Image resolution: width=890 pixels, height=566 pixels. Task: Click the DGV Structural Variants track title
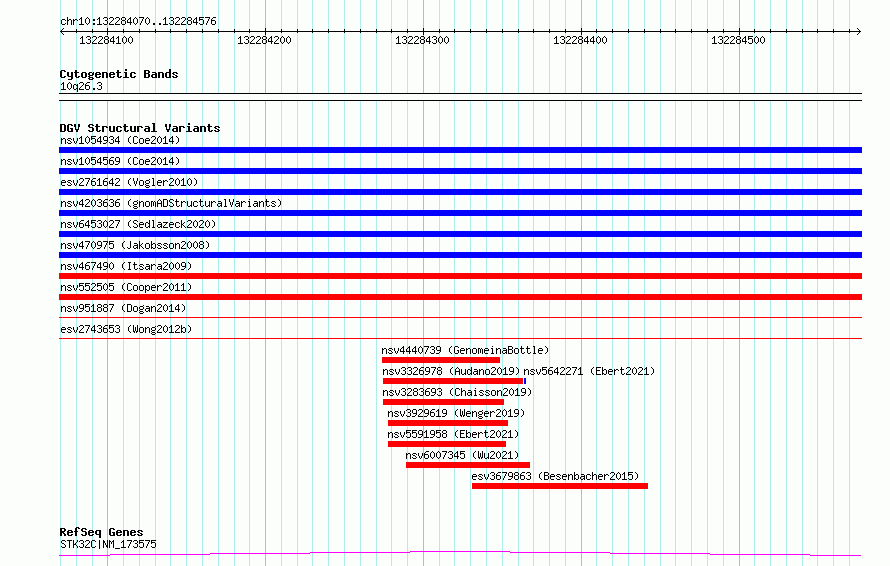click(140, 128)
